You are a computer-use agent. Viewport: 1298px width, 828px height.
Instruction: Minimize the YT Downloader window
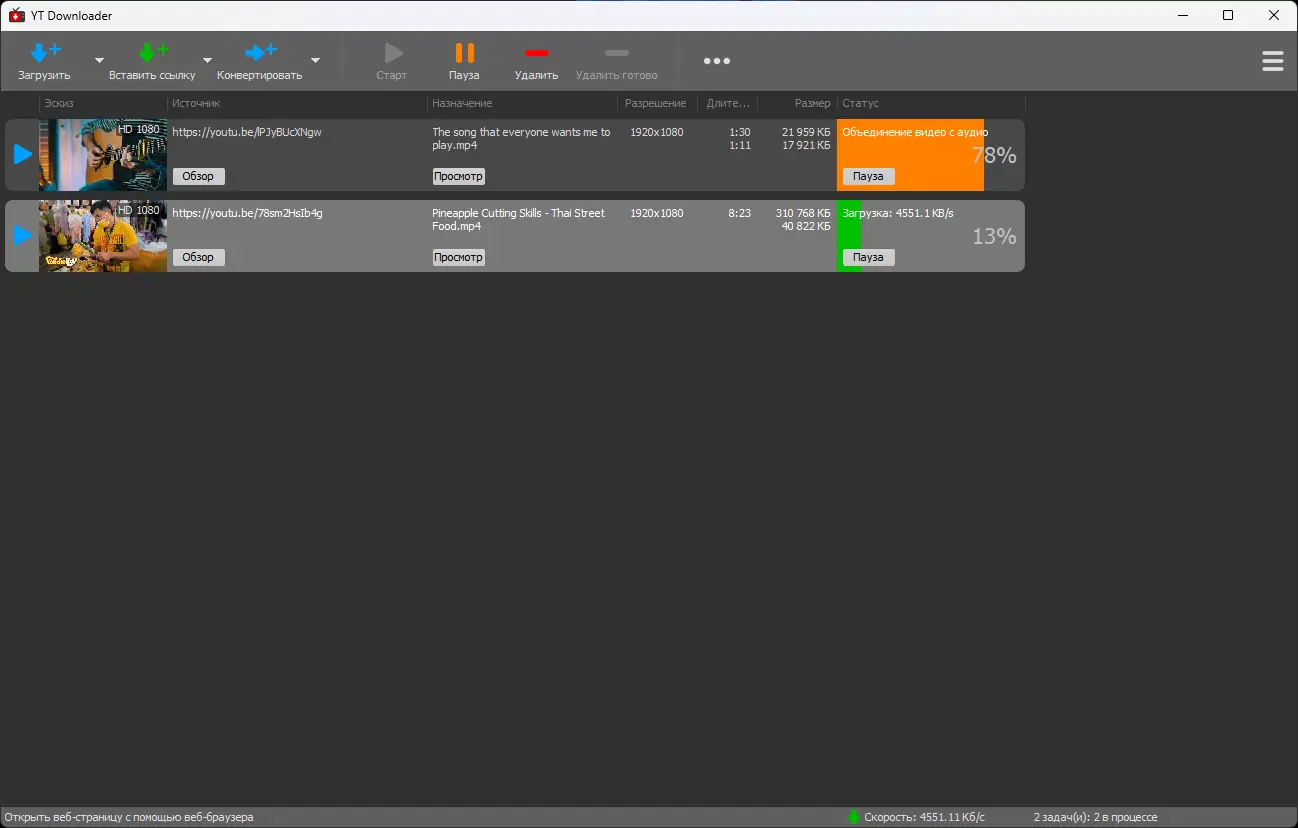point(1182,15)
